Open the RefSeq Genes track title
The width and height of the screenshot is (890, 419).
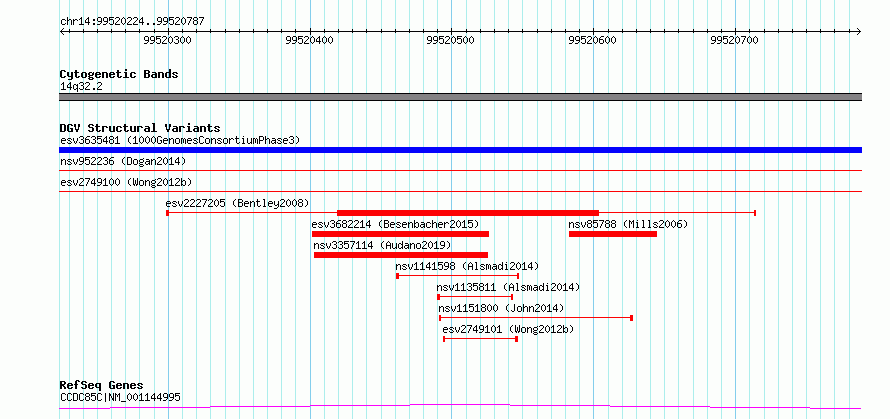[x=101, y=386]
